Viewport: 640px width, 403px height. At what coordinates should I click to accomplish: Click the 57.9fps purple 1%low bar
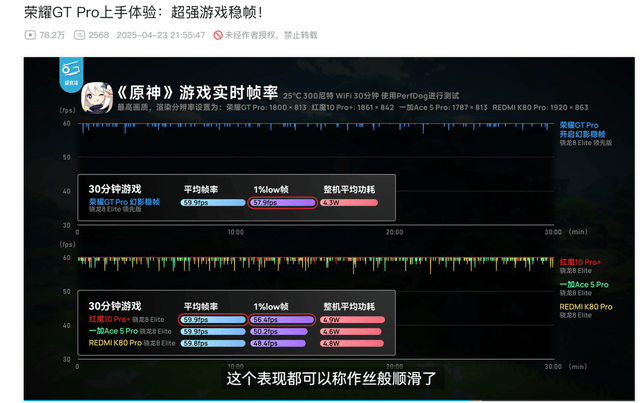(x=282, y=203)
